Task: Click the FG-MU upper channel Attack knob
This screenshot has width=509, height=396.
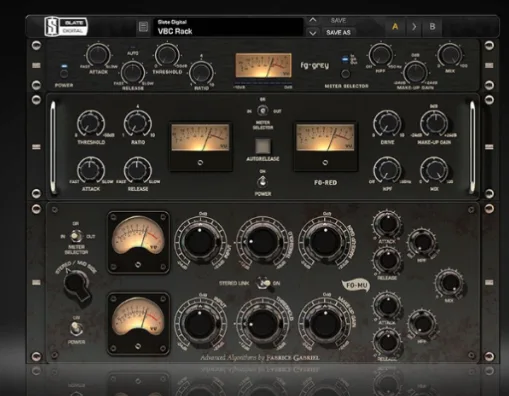Action: tap(387, 224)
